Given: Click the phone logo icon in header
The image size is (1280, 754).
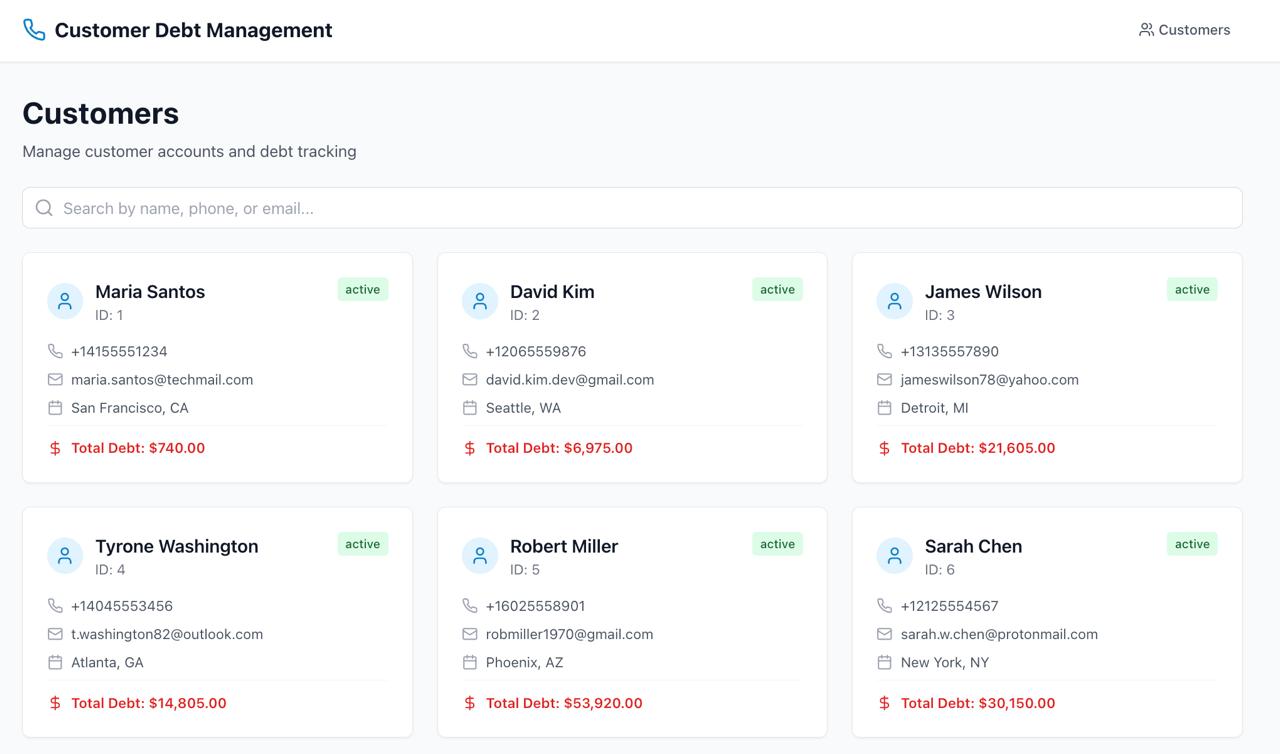Looking at the screenshot, I should click(x=34, y=30).
